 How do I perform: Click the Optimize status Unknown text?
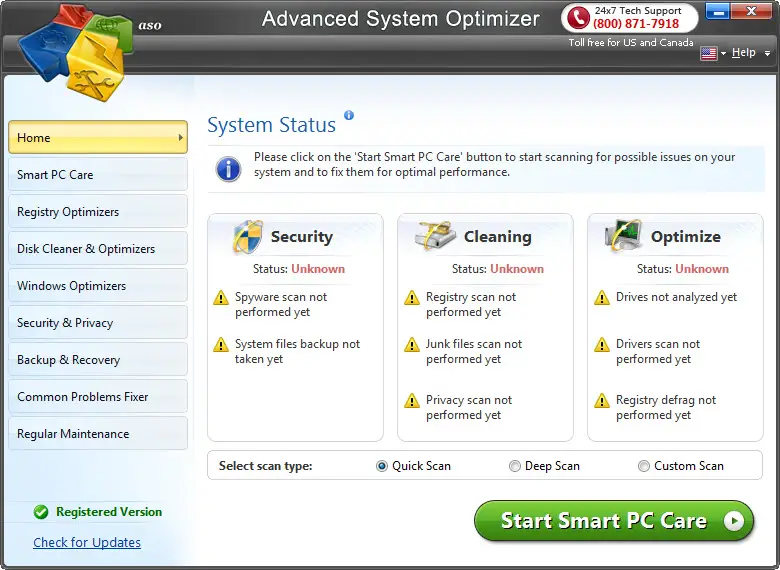coord(702,269)
